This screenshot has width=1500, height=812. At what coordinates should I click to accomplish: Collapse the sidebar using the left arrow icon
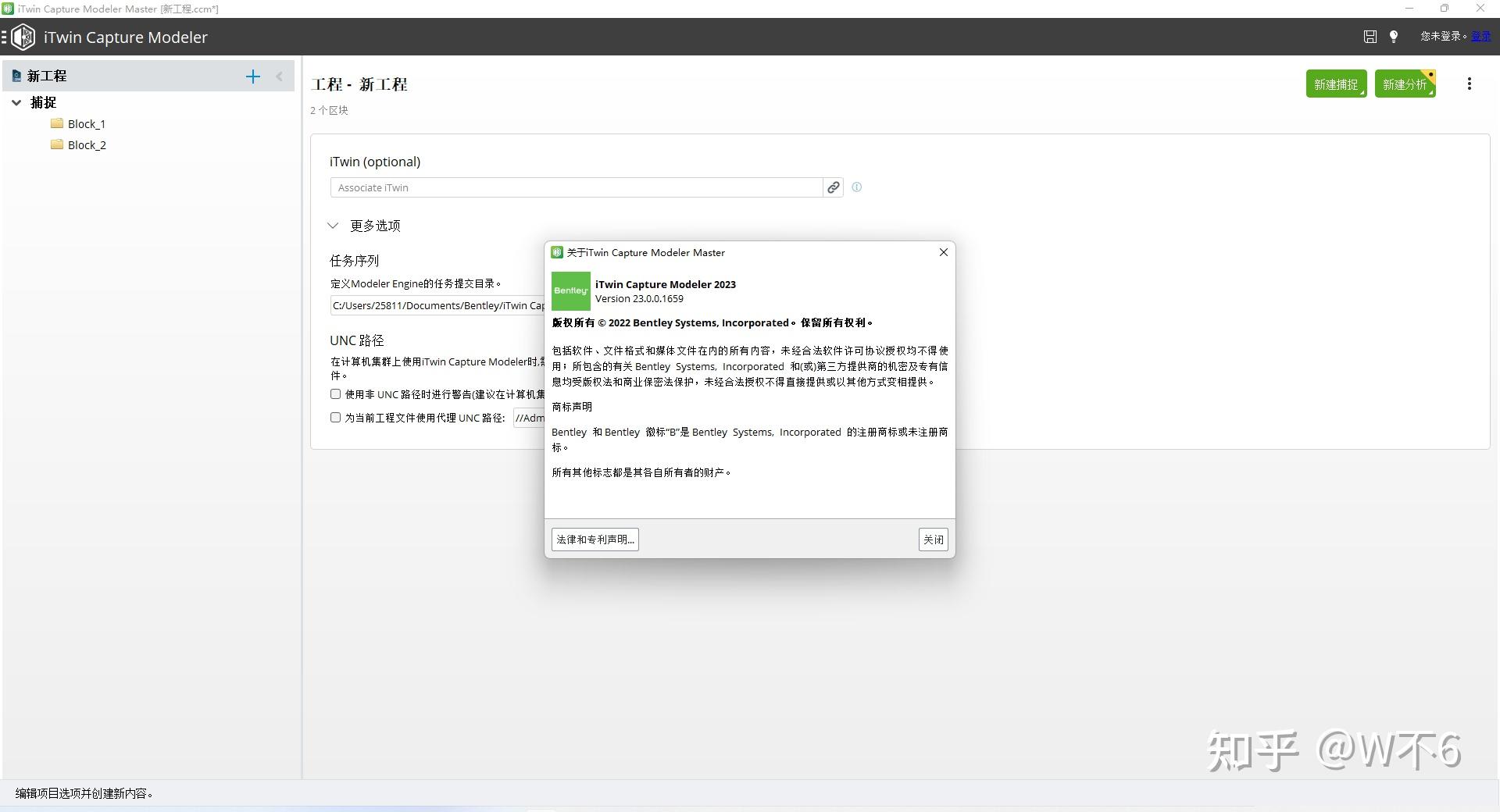(279, 76)
